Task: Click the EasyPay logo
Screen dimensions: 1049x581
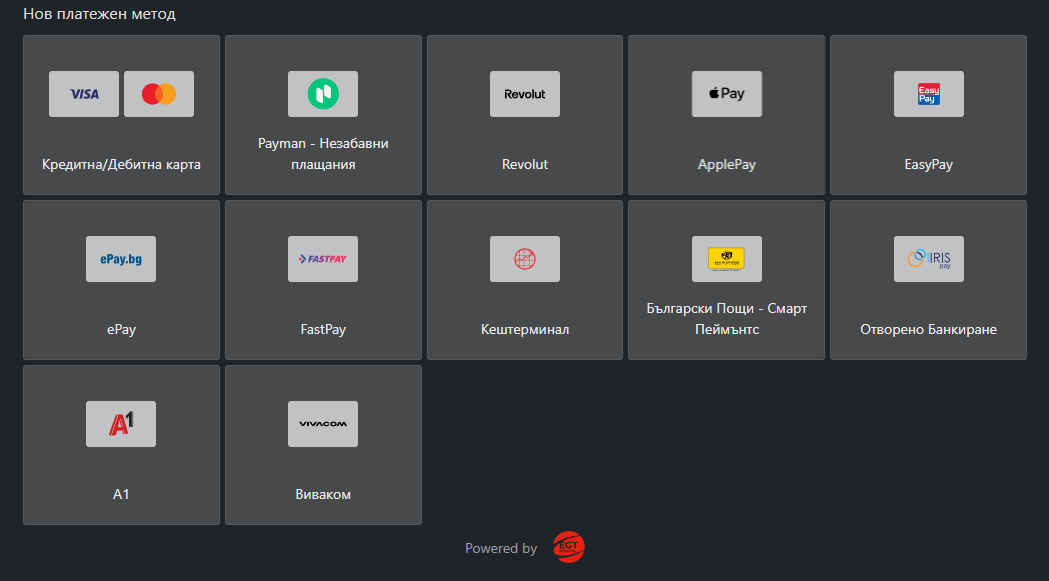Action: click(929, 94)
